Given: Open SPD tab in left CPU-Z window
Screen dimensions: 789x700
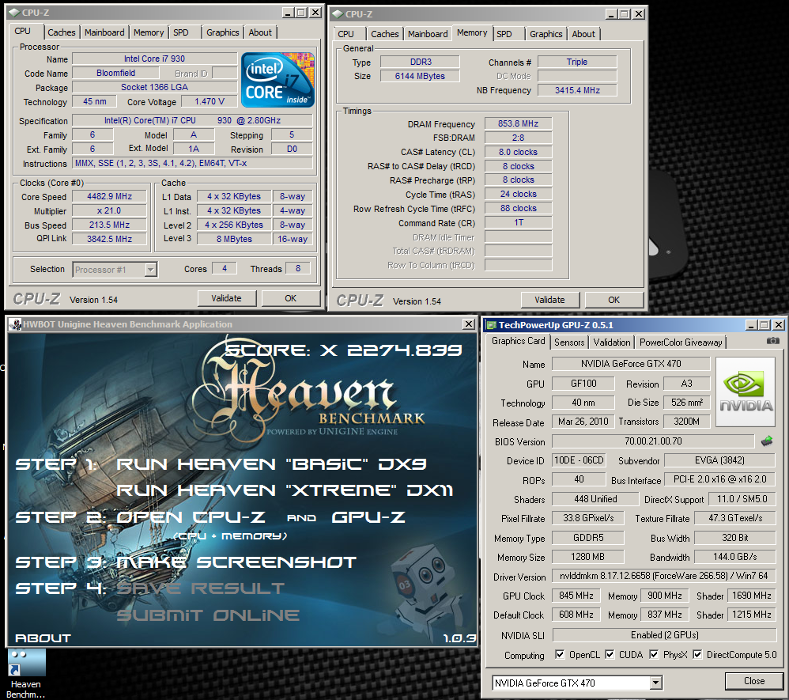Looking at the screenshot, I should point(181,33).
